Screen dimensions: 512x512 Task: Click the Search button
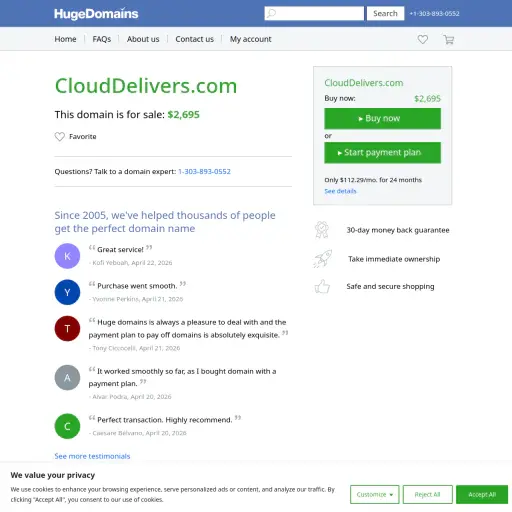click(x=385, y=13)
